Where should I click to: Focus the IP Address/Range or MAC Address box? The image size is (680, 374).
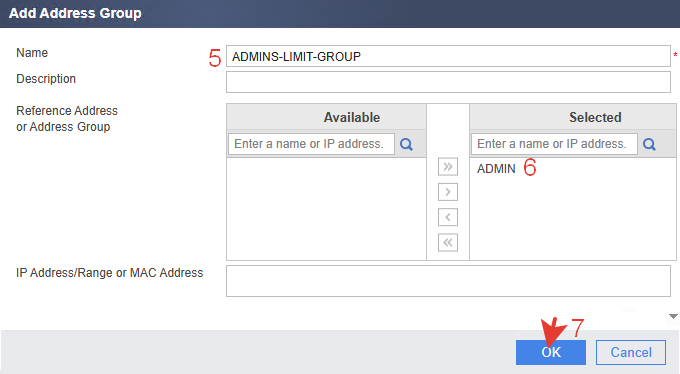tap(448, 281)
